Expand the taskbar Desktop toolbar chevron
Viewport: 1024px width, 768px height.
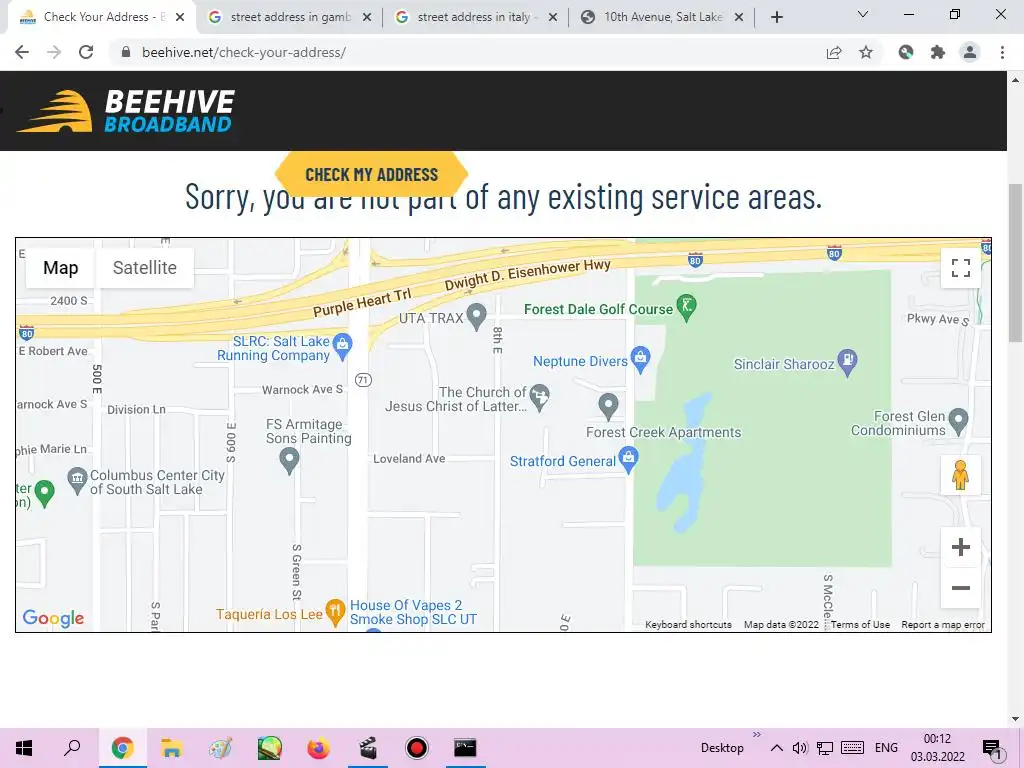[x=757, y=735]
